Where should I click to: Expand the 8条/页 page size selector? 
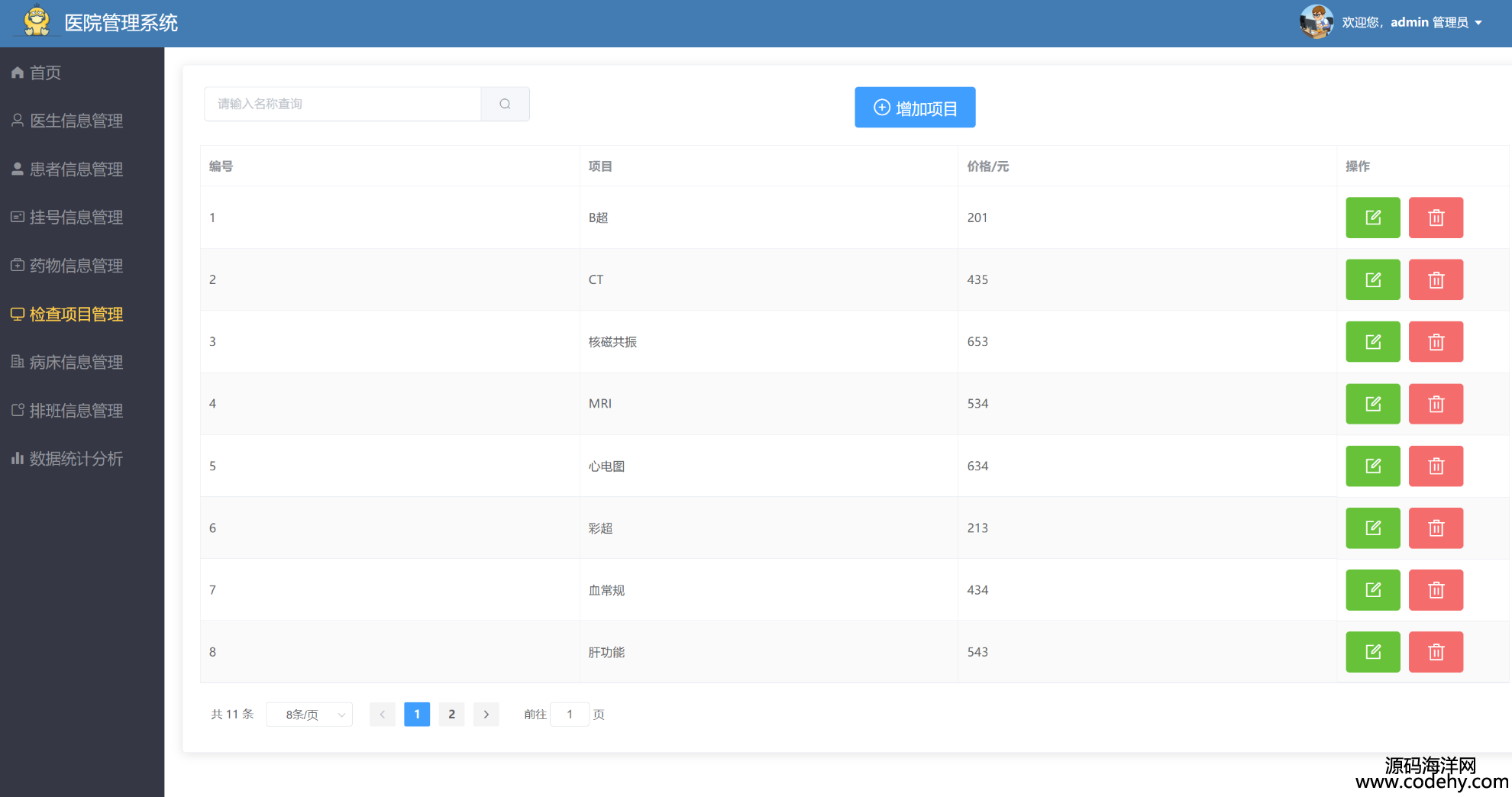pos(309,715)
